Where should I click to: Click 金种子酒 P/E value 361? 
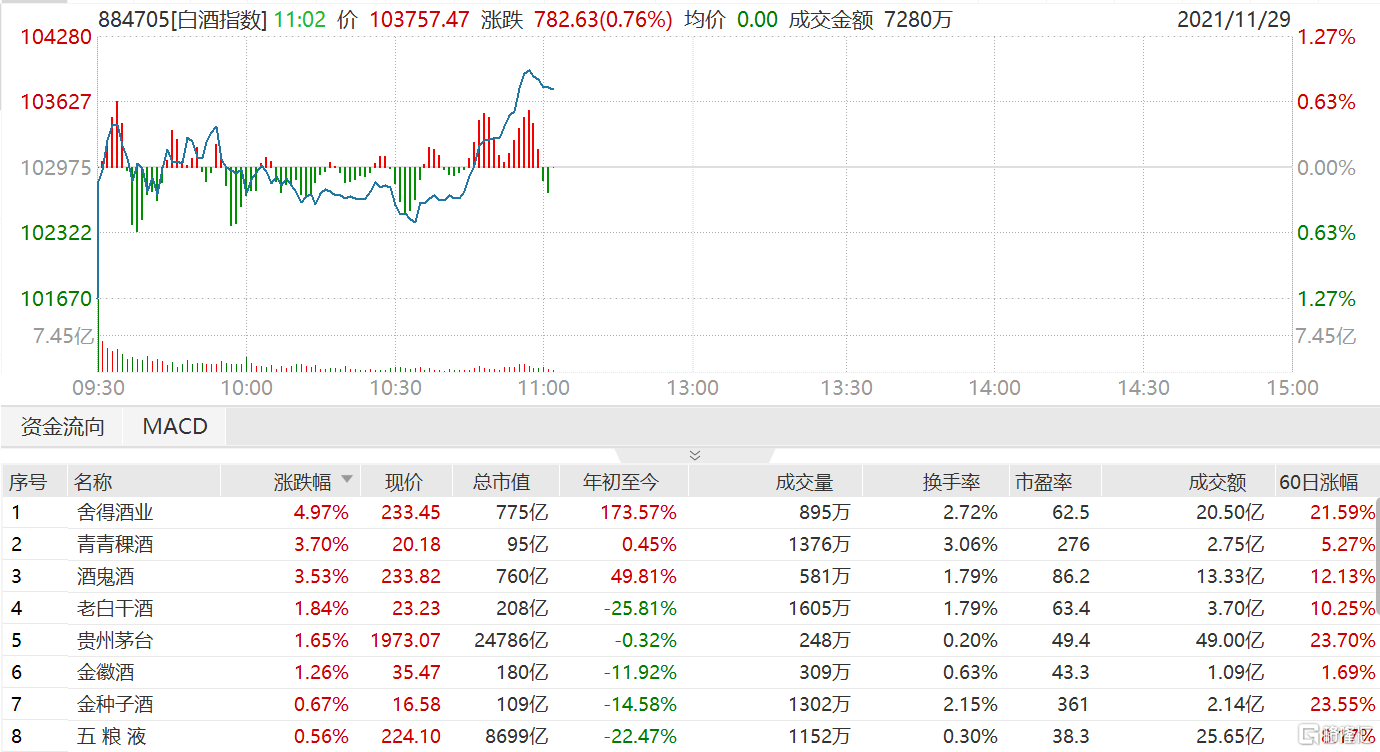1072,705
